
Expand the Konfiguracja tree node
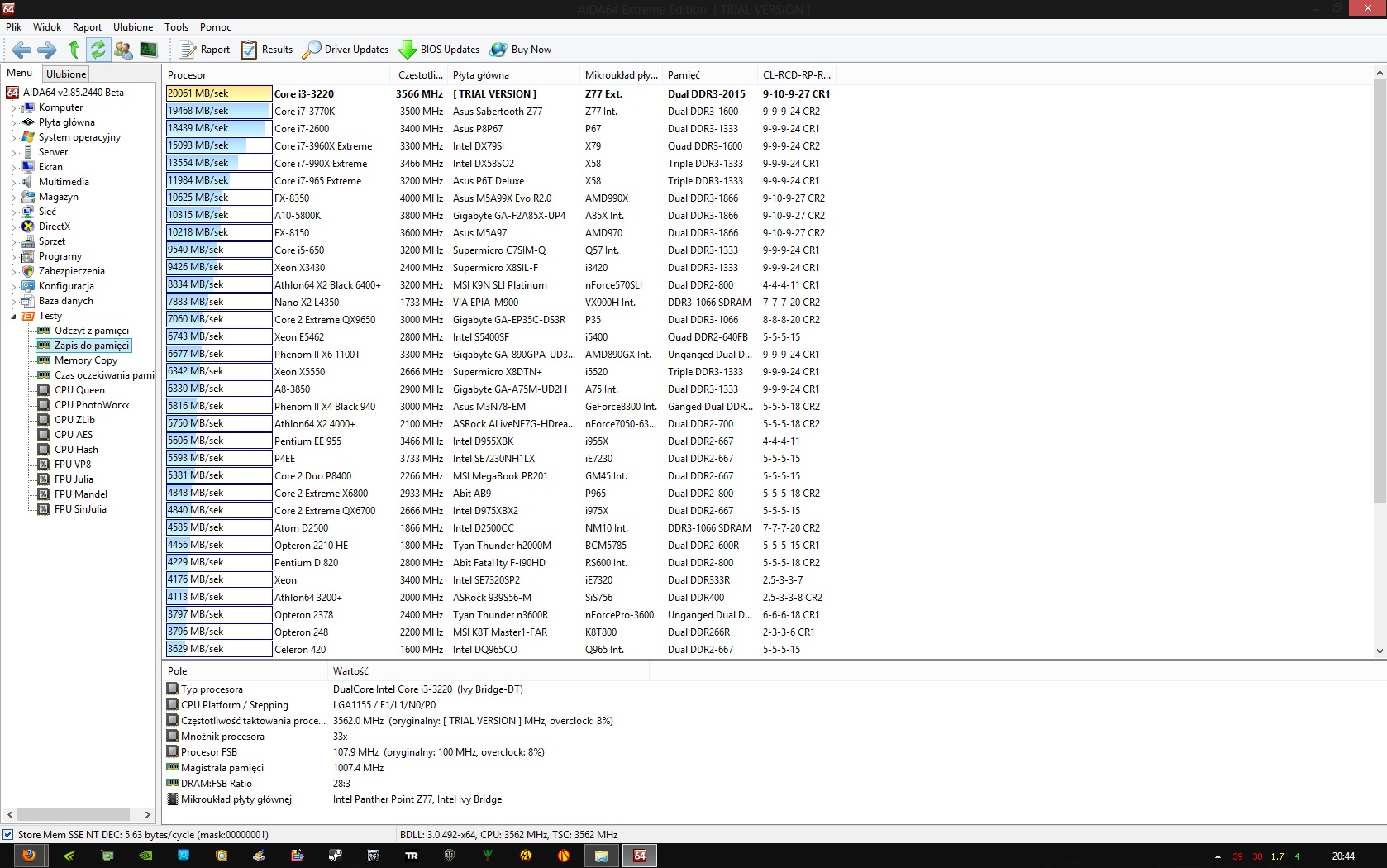click(13, 286)
